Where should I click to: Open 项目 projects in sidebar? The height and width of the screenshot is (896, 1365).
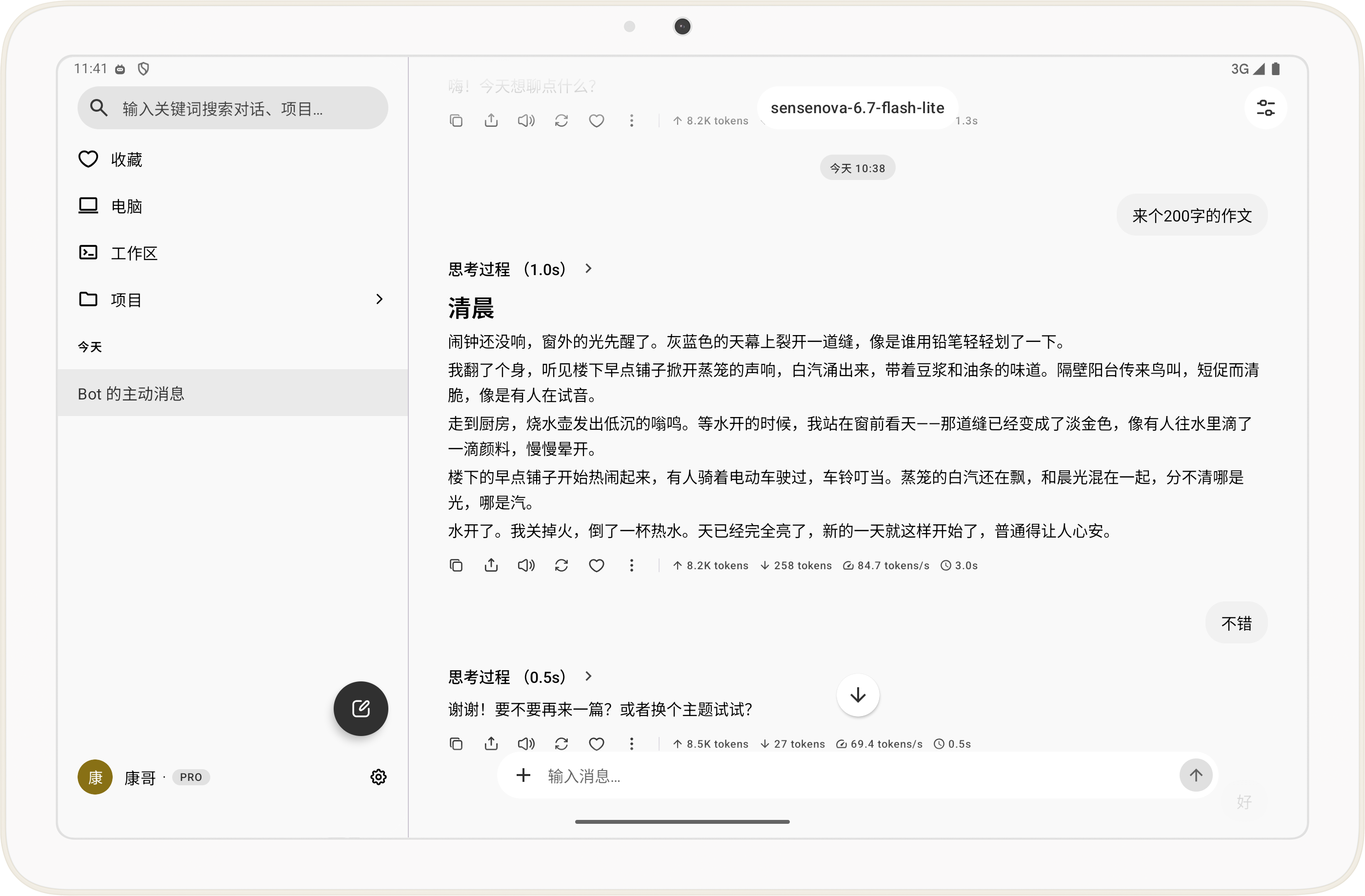[x=232, y=299]
